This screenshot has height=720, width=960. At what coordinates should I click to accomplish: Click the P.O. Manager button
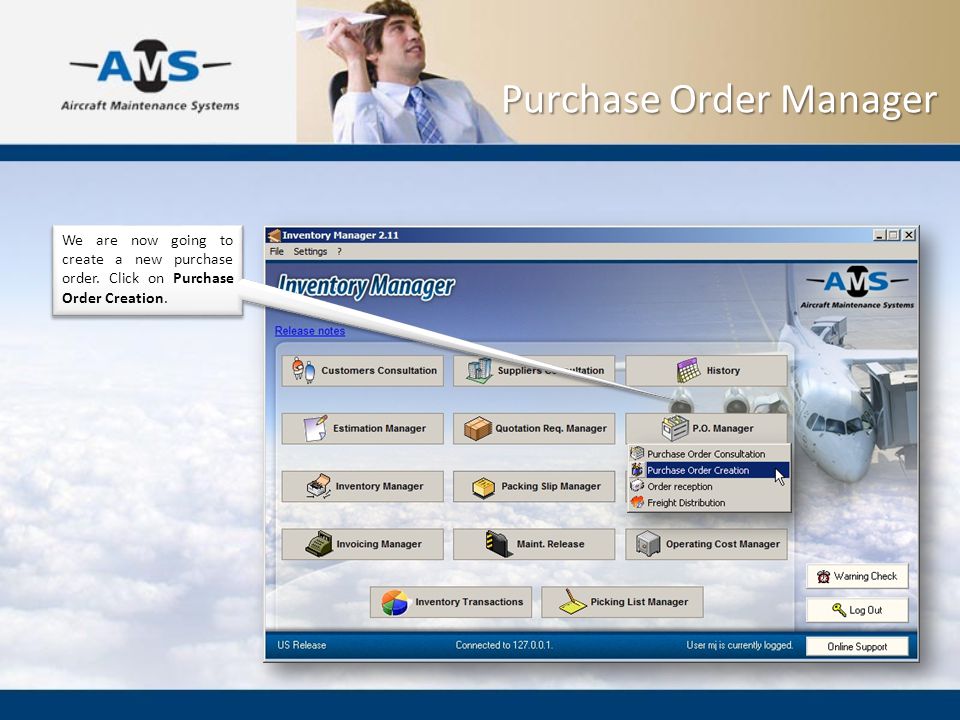pos(706,429)
